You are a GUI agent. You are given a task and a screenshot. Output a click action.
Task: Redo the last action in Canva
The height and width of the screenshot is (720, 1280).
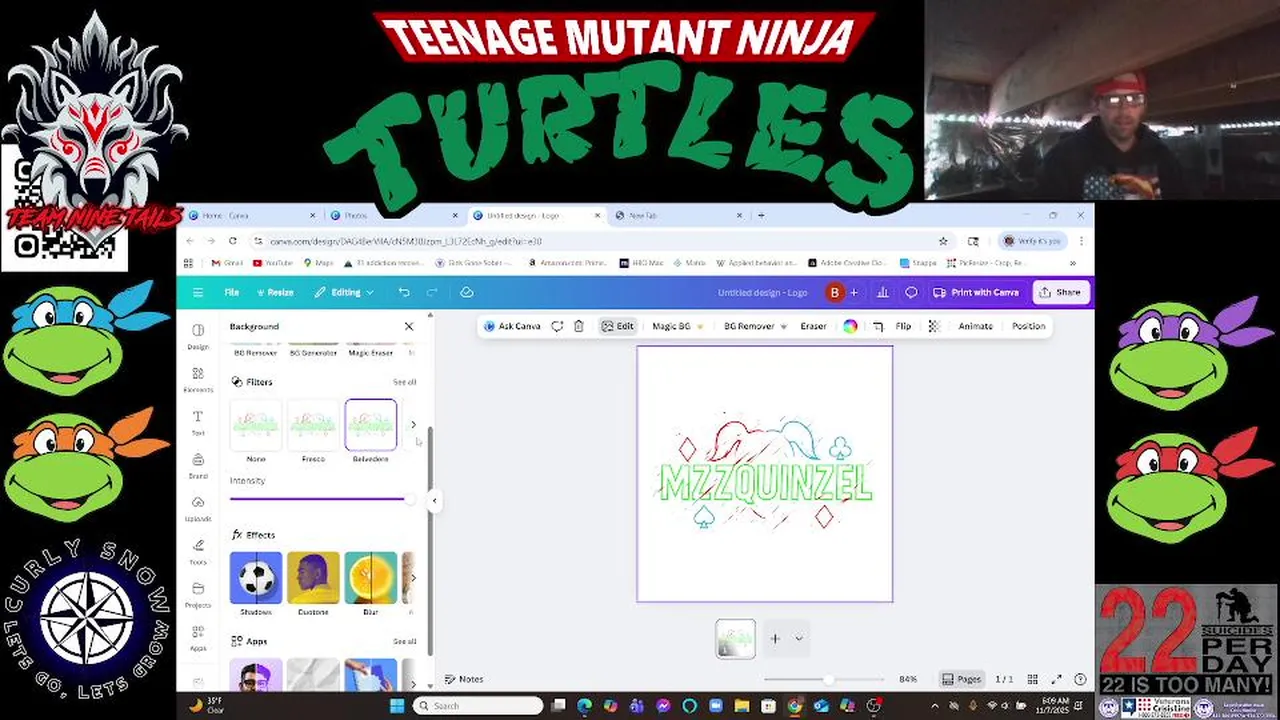pos(432,292)
